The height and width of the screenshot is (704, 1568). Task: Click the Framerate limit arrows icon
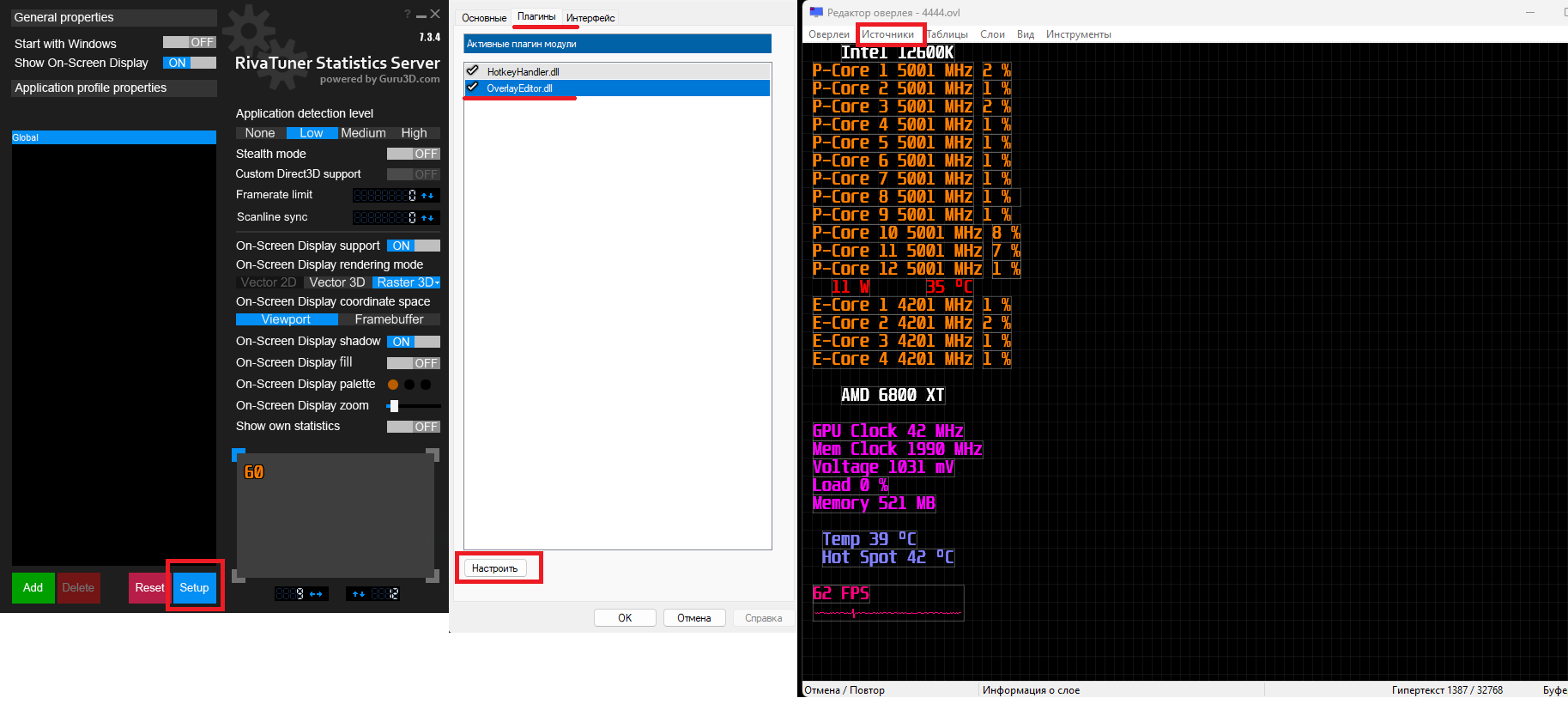click(427, 196)
